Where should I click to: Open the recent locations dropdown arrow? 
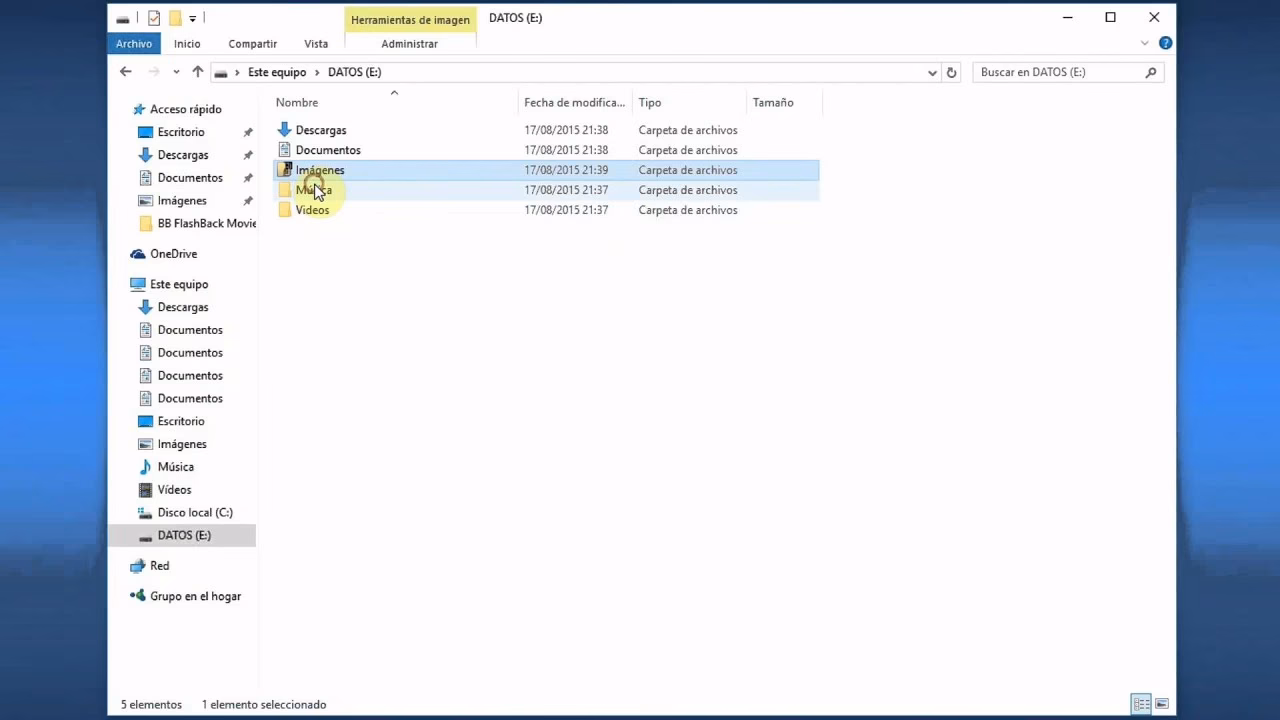click(176, 72)
